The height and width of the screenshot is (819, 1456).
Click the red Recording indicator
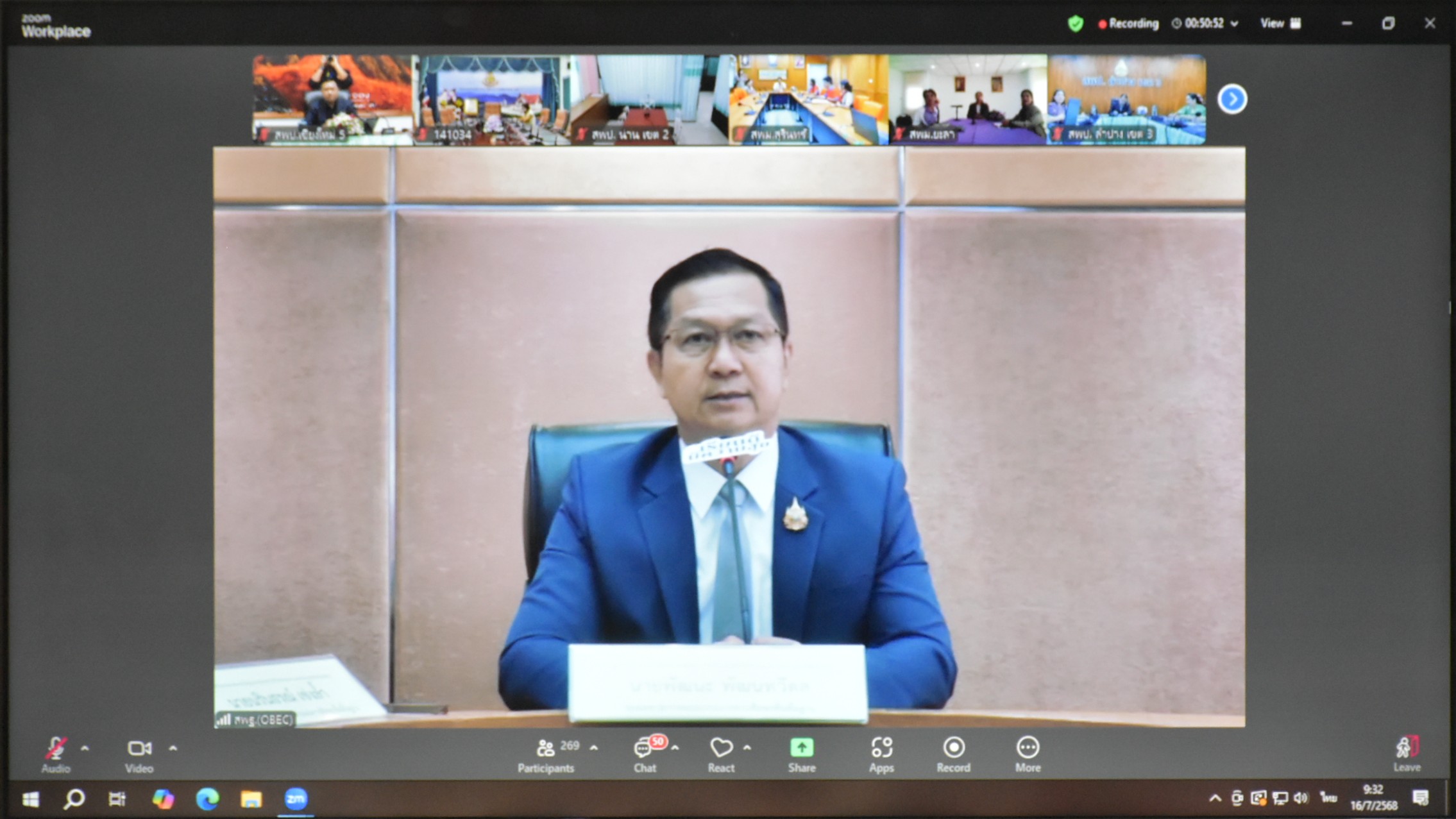(1129, 24)
